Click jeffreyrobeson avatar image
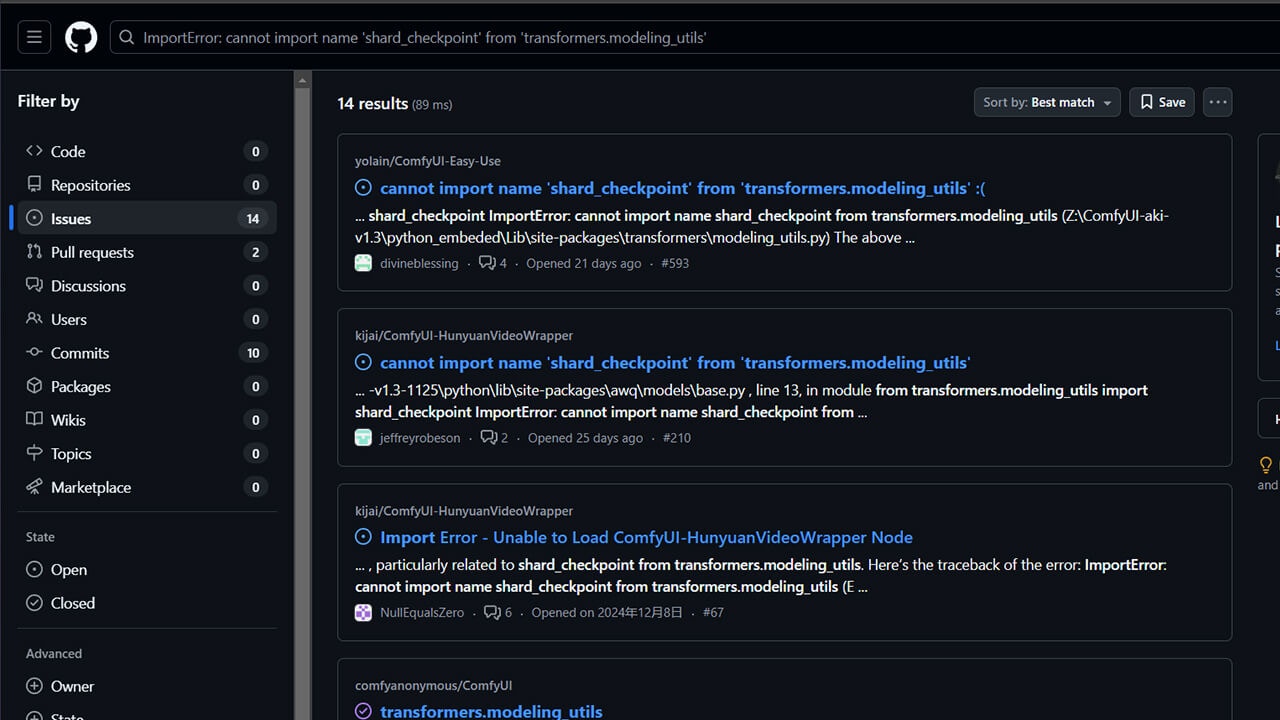This screenshot has width=1280, height=720. 363,438
